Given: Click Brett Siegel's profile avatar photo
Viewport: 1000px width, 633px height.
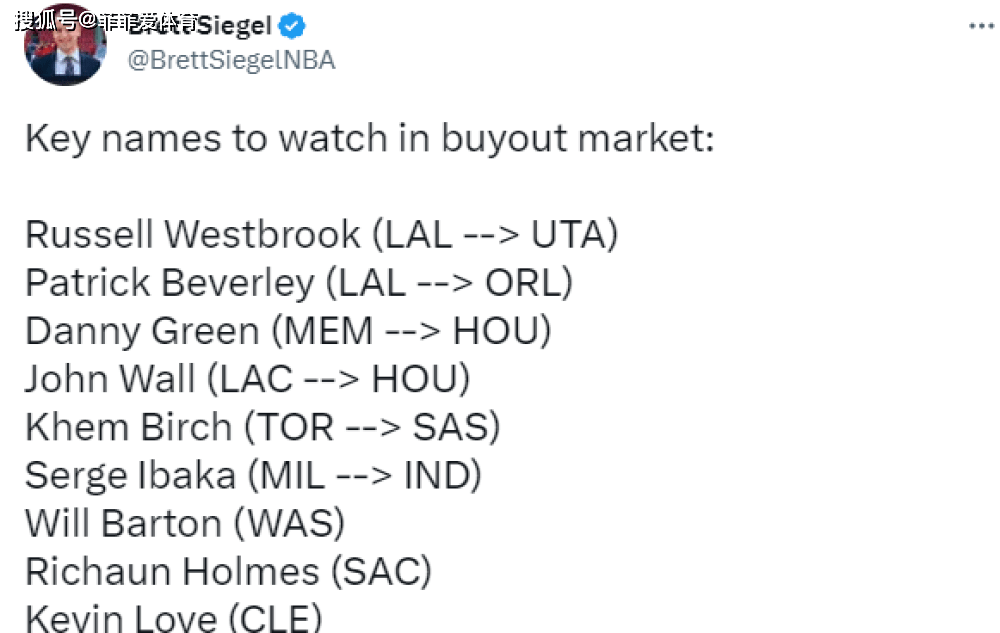Looking at the screenshot, I should click(x=65, y=45).
